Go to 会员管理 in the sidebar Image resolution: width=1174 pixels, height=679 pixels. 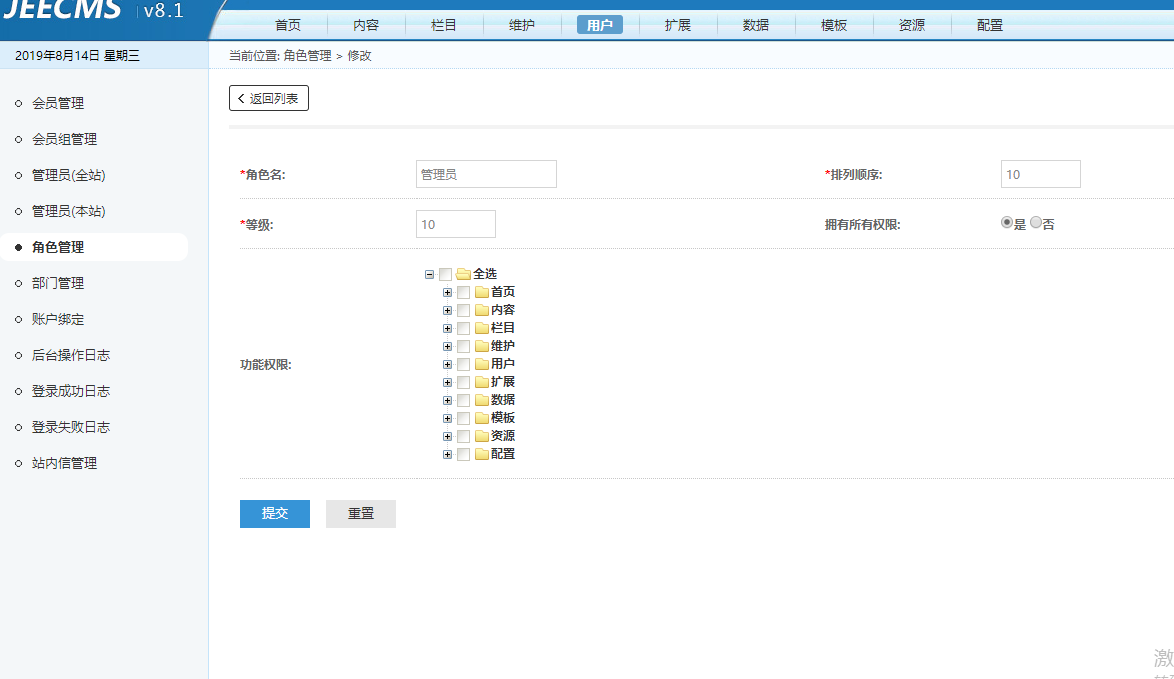58,103
